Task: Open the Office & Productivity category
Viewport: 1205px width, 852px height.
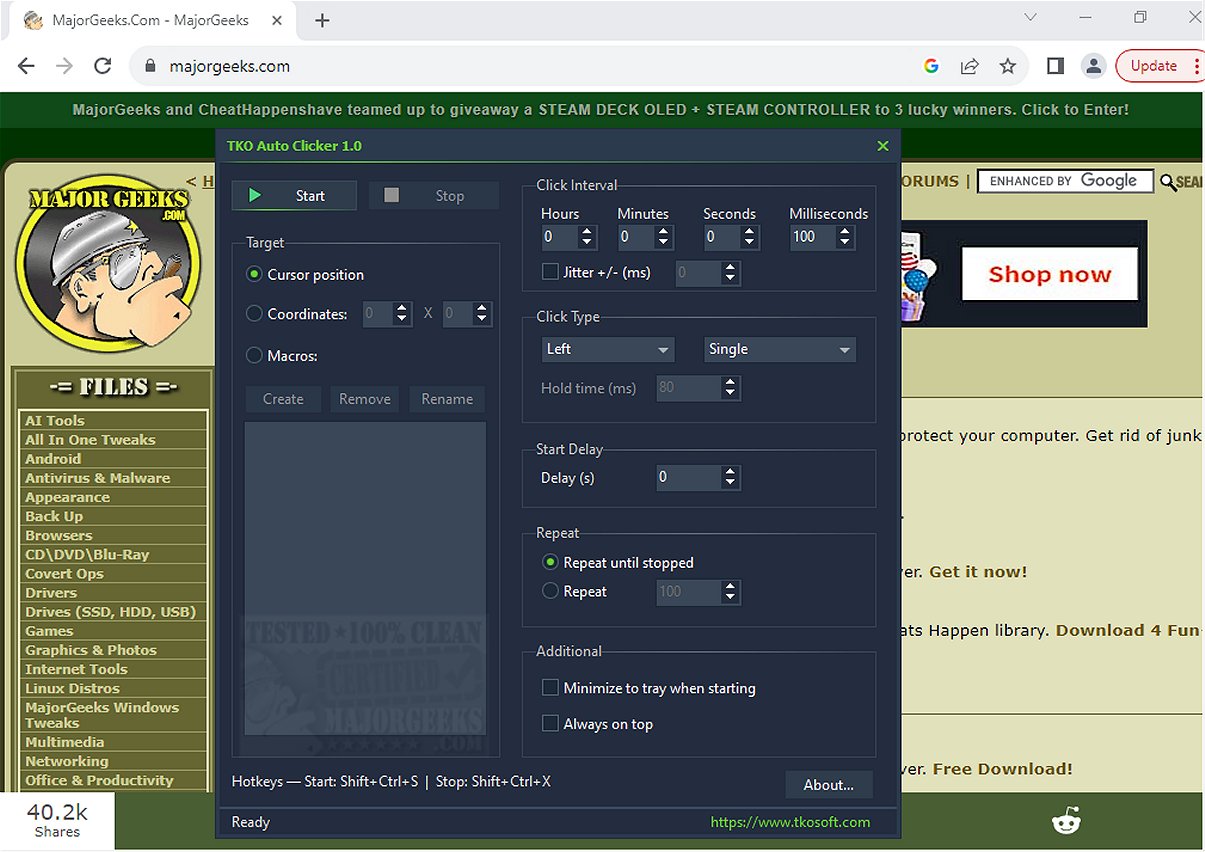Action: (x=99, y=780)
